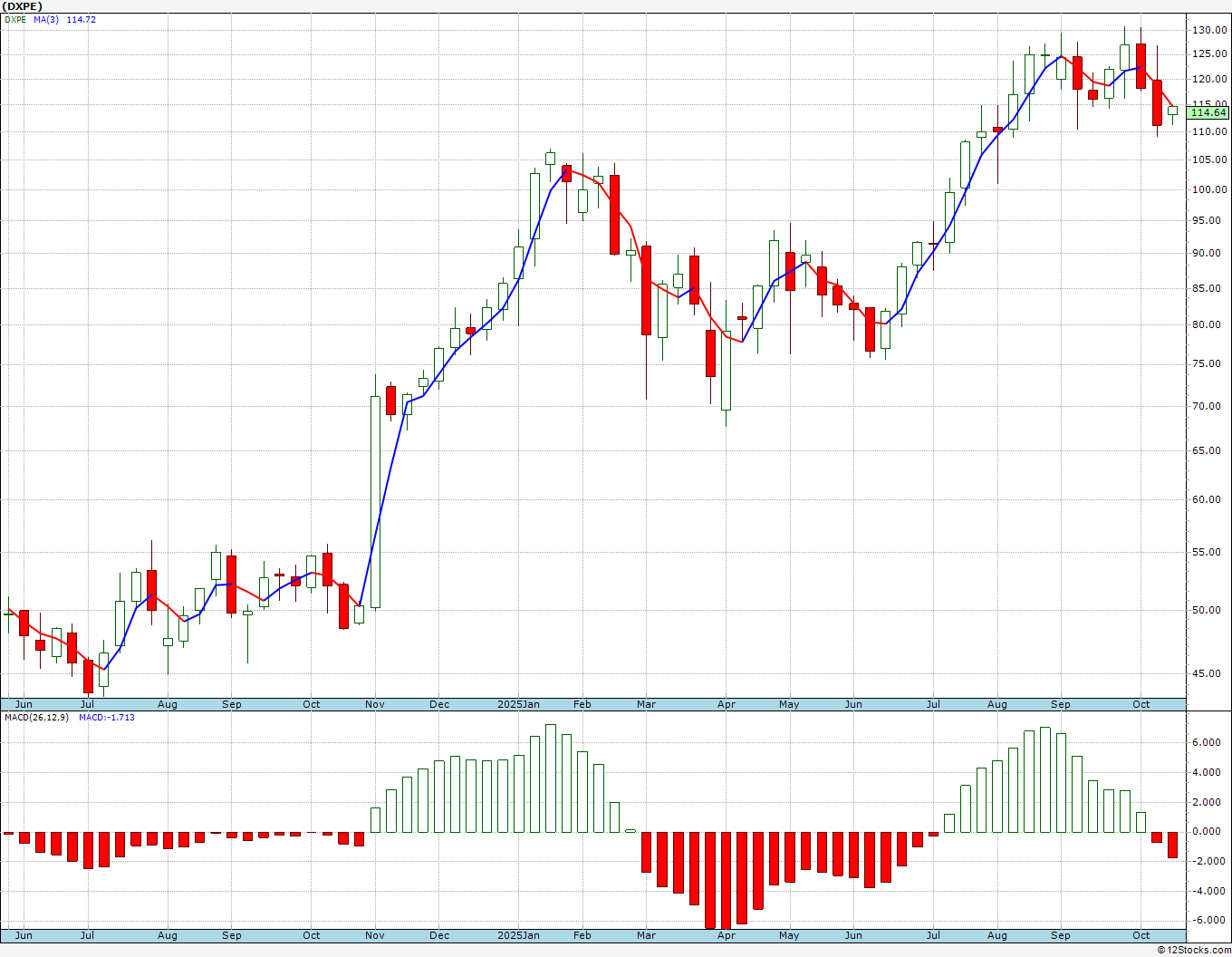The width and height of the screenshot is (1232, 957).
Task: Click the MA(3) indicator label
Action: (46, 19)
